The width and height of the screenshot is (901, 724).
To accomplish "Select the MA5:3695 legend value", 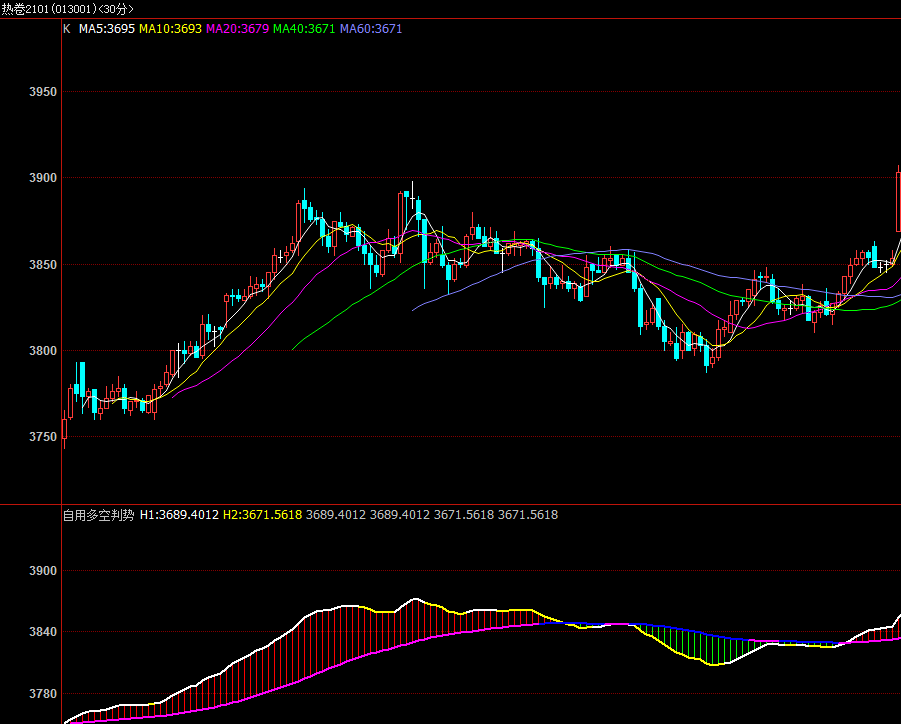I will pyautogui.click(x=107, y=29).
